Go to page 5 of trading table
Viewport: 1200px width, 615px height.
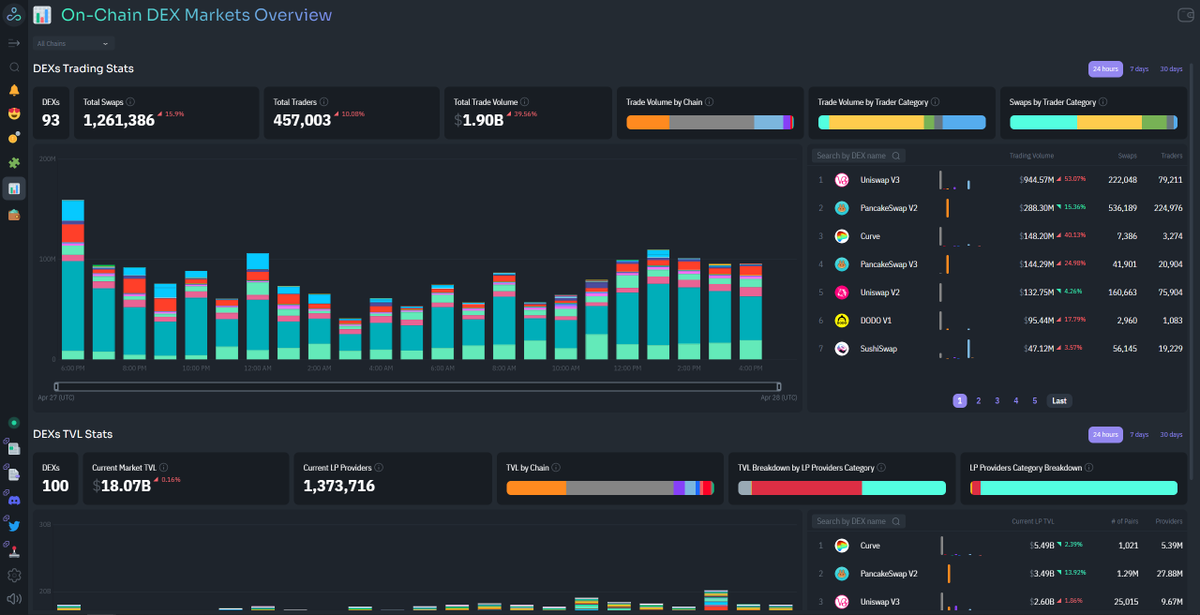pos(1035,400)
